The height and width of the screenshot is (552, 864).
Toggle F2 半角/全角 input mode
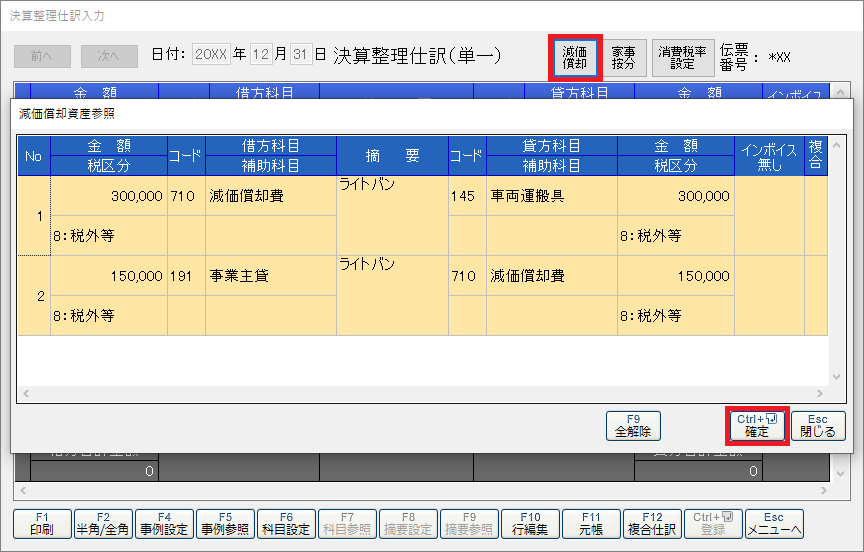click(x=103, y=523)
